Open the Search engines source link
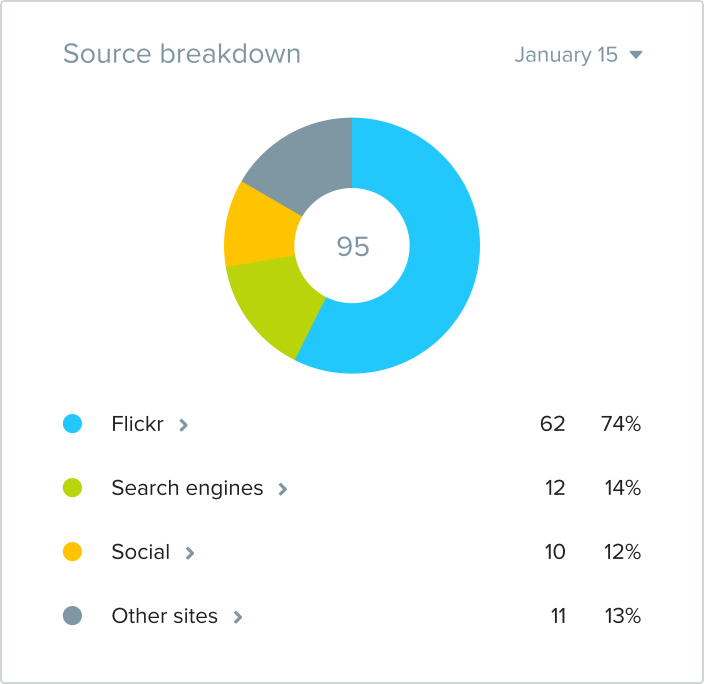 [x=187, y=488]
